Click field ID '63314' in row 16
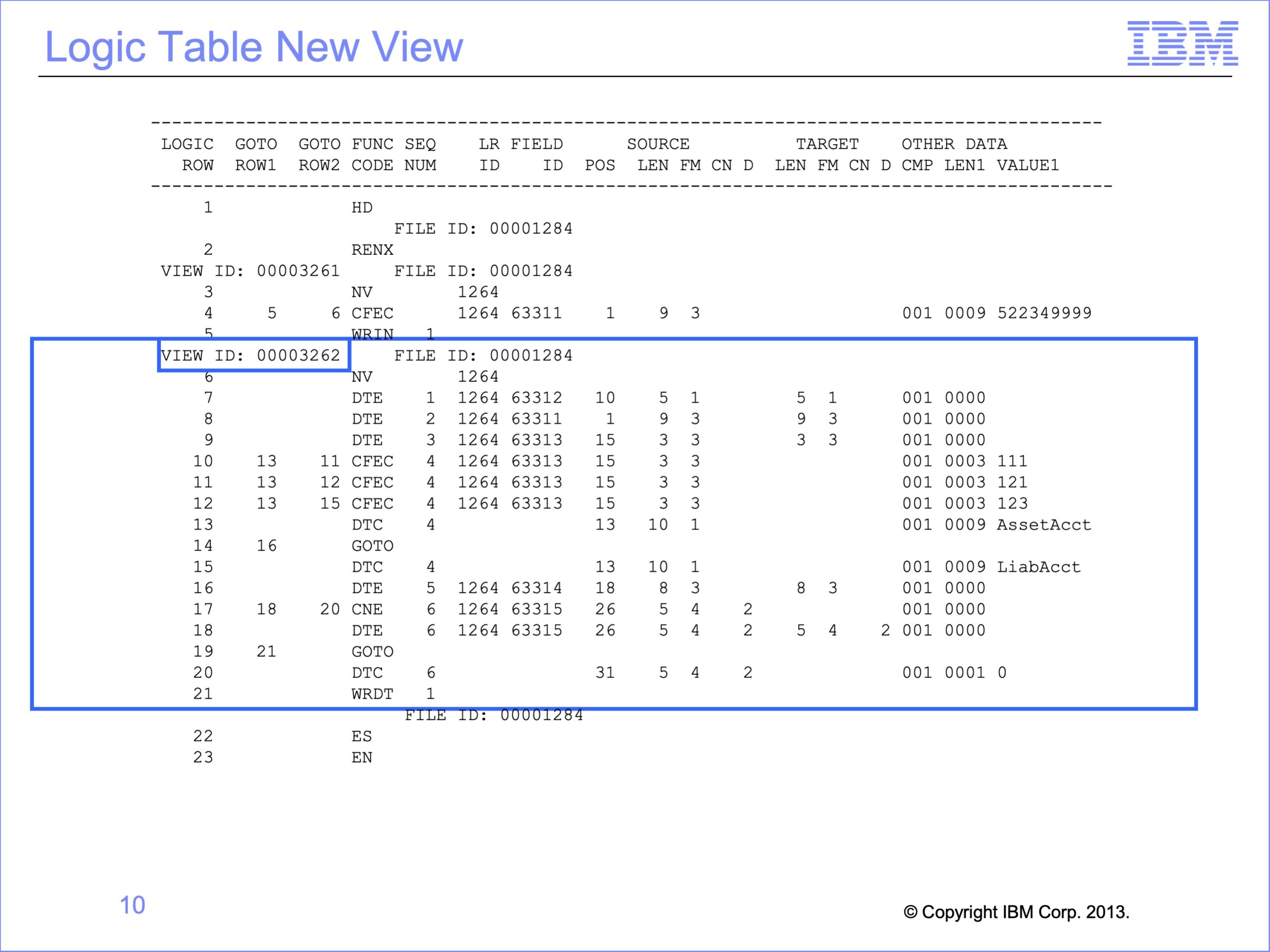1270x952 pixels. (x=536, y=588)
